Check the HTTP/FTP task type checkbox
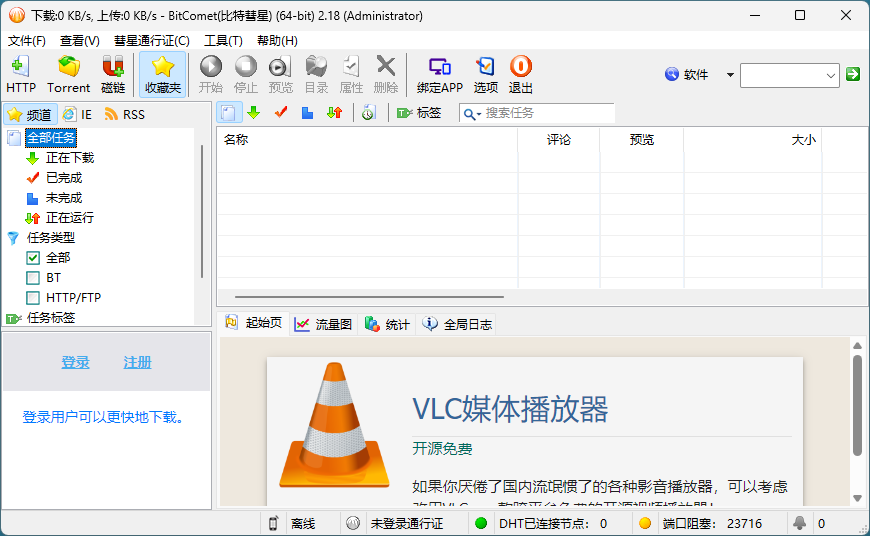 coord(33,298)
